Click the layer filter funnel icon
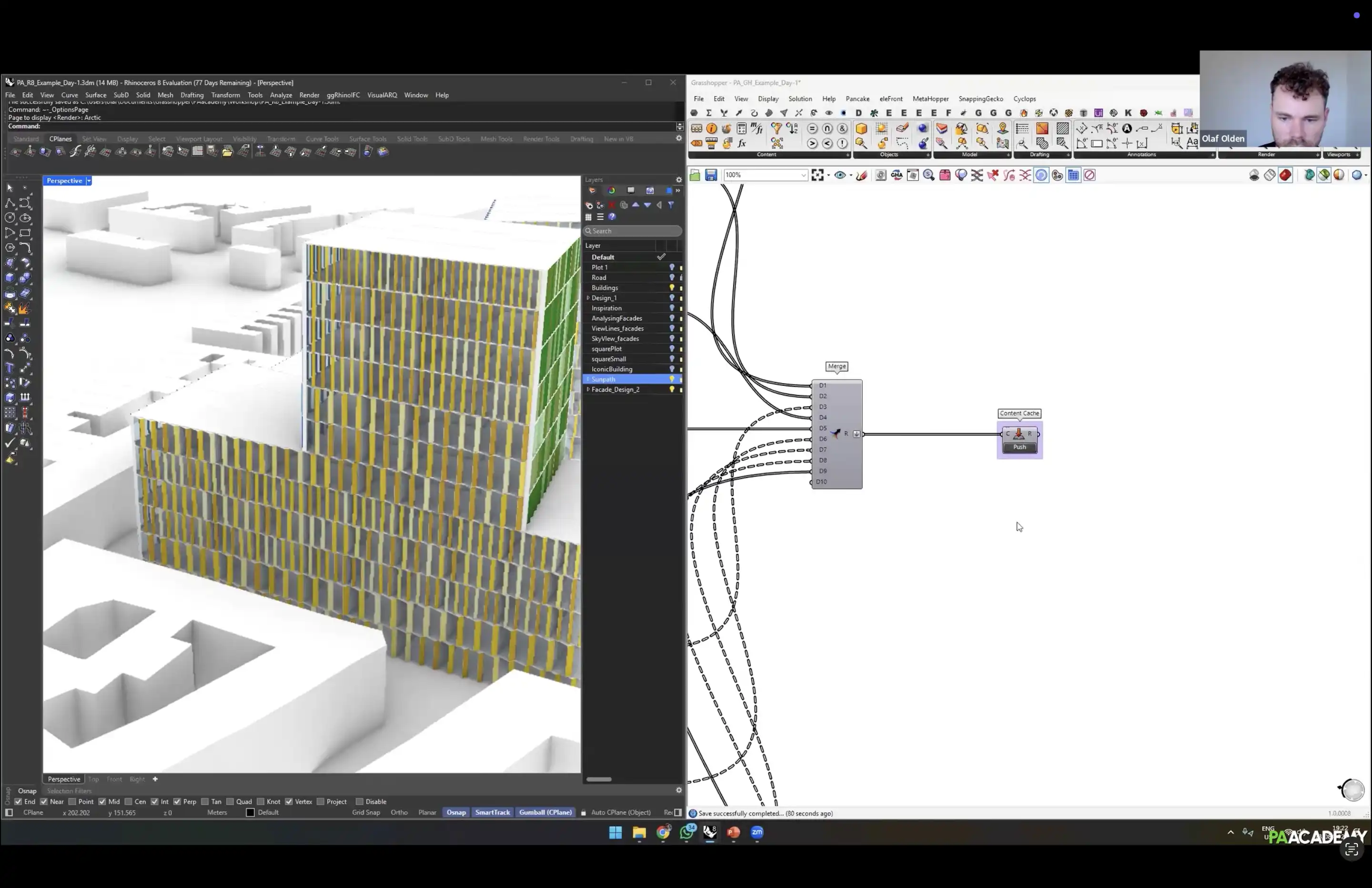The width and height of the screenshot is (1372, 888). pyautogui.click(x=671, y=205)
